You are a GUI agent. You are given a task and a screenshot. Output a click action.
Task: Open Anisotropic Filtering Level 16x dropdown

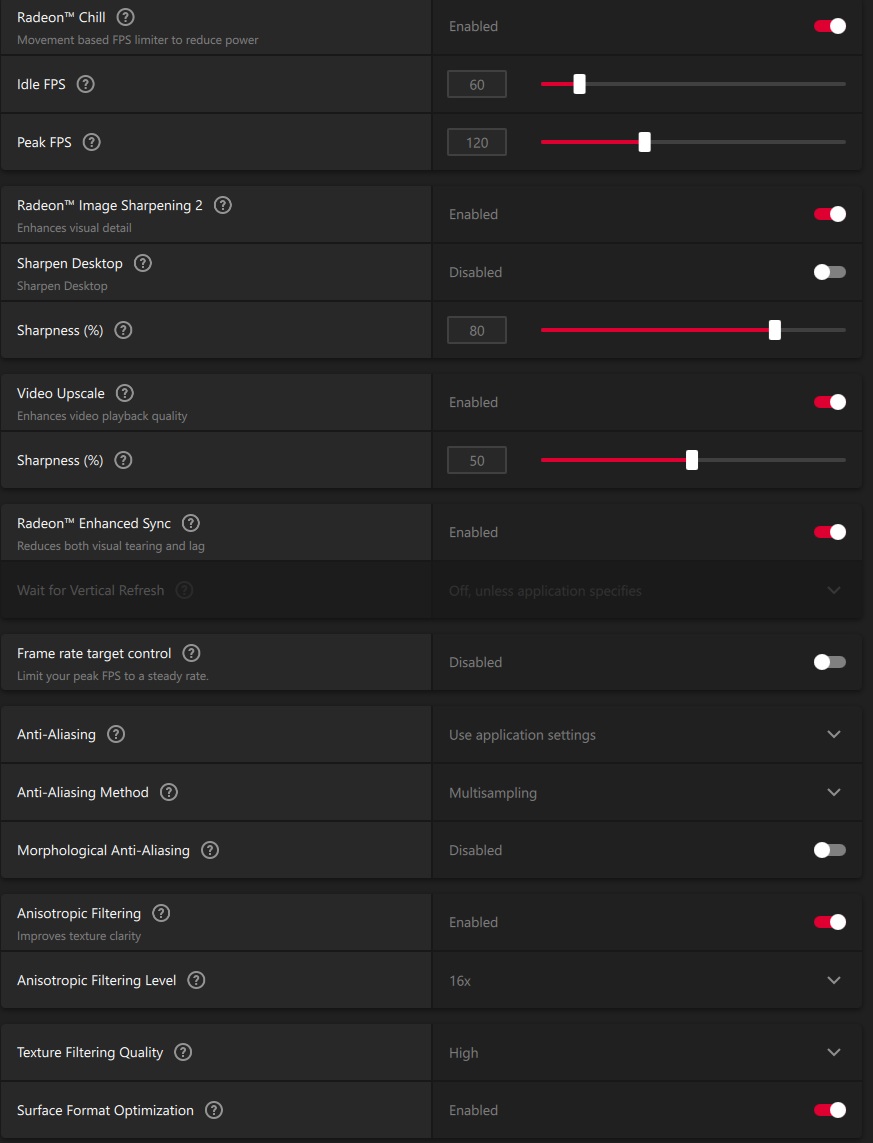(834, 980)
